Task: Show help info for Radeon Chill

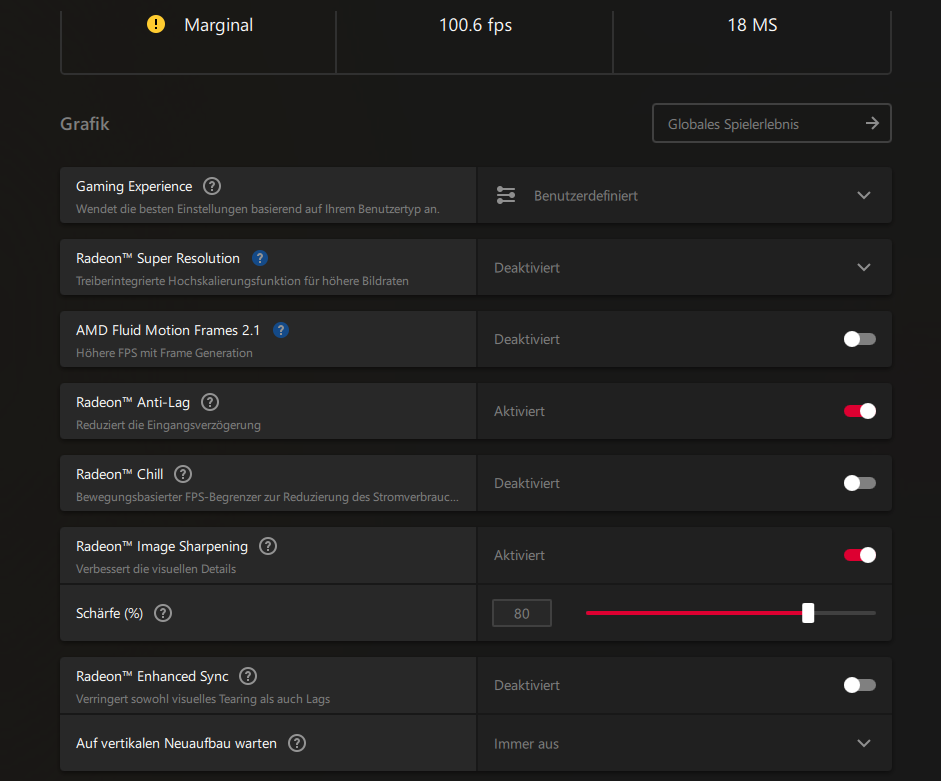Action: click(x=183, y=474)
